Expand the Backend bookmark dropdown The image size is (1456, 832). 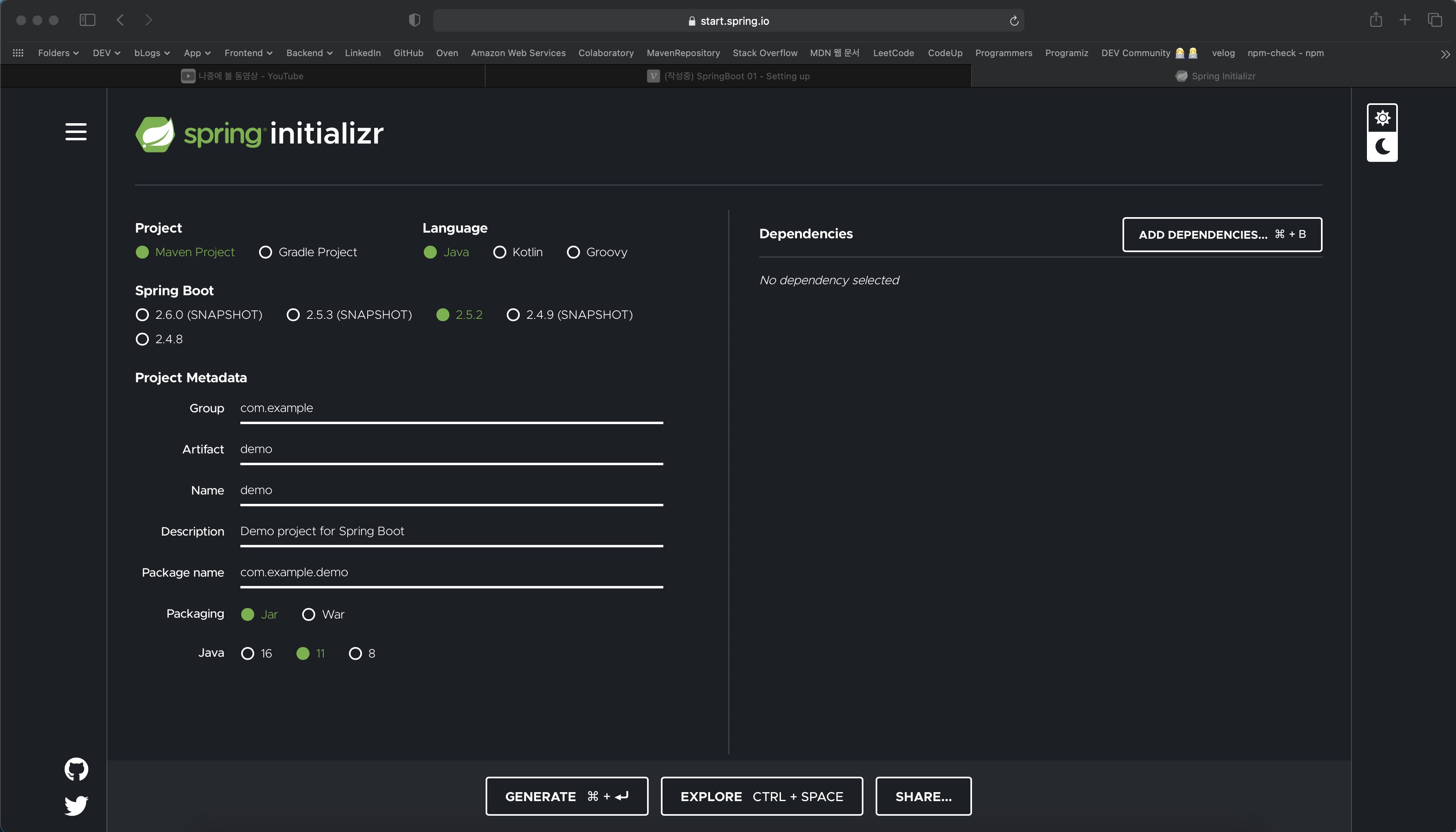309,52
